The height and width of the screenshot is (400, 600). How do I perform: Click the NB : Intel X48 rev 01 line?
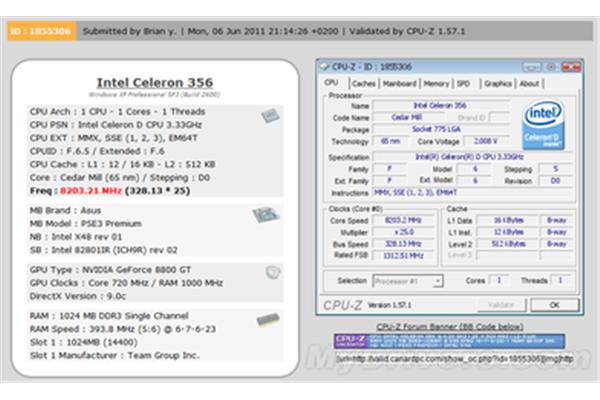(x=76, y=237)
